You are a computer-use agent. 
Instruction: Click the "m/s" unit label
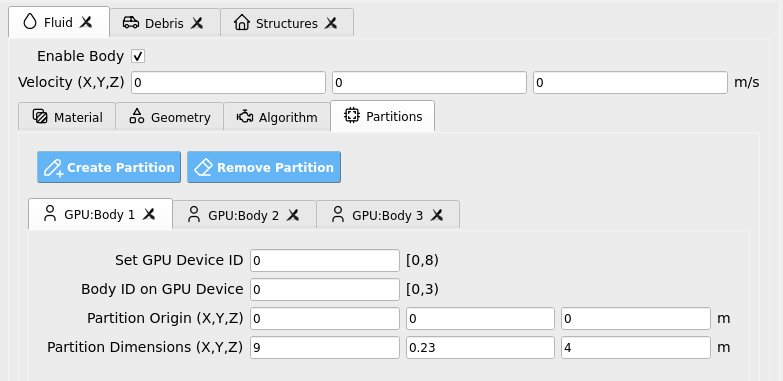747,82
